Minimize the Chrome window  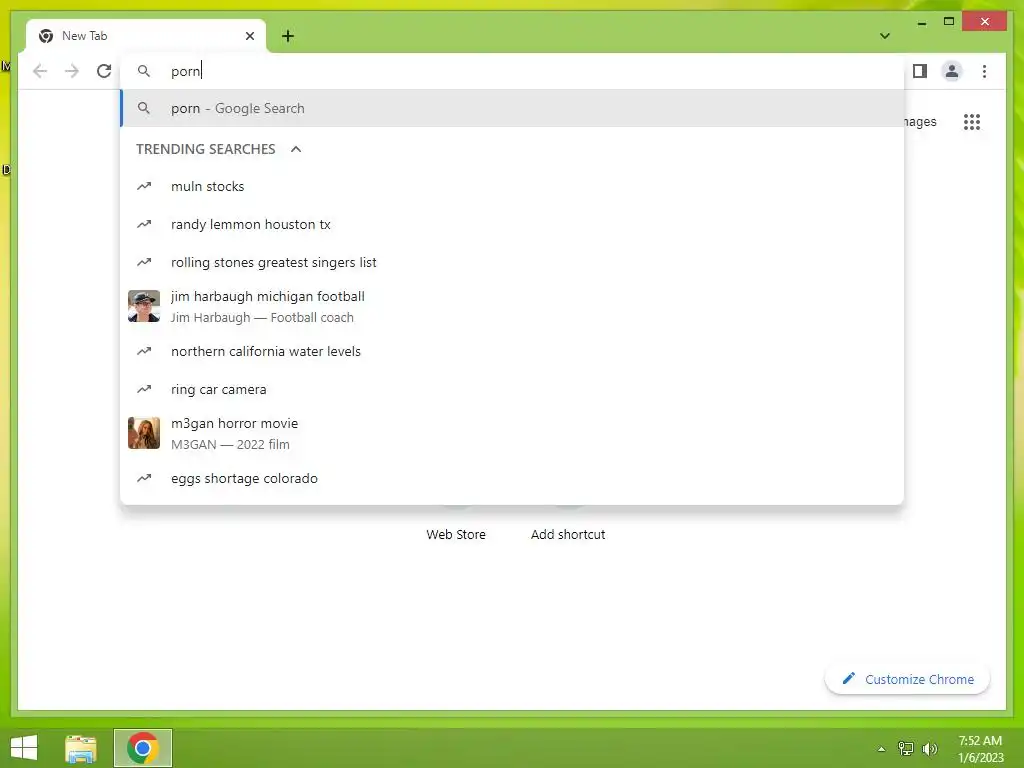coord(921,23)
